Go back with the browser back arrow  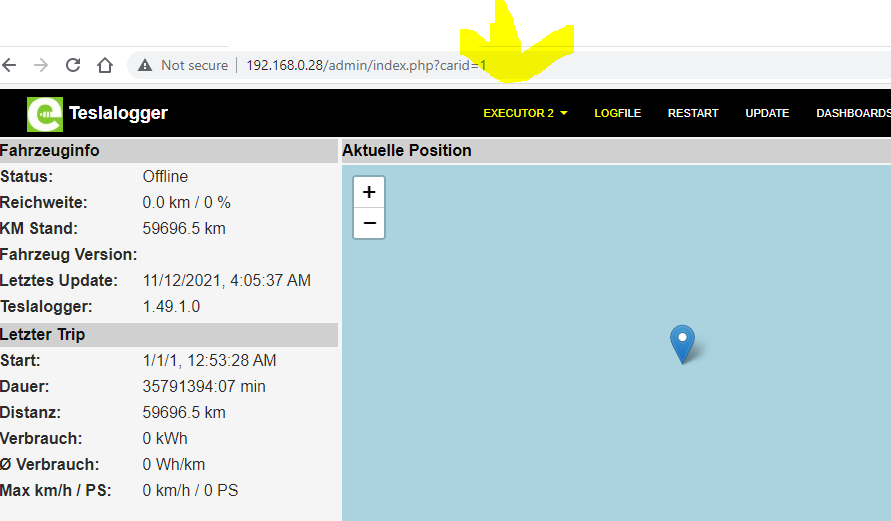tap(9, 65)
